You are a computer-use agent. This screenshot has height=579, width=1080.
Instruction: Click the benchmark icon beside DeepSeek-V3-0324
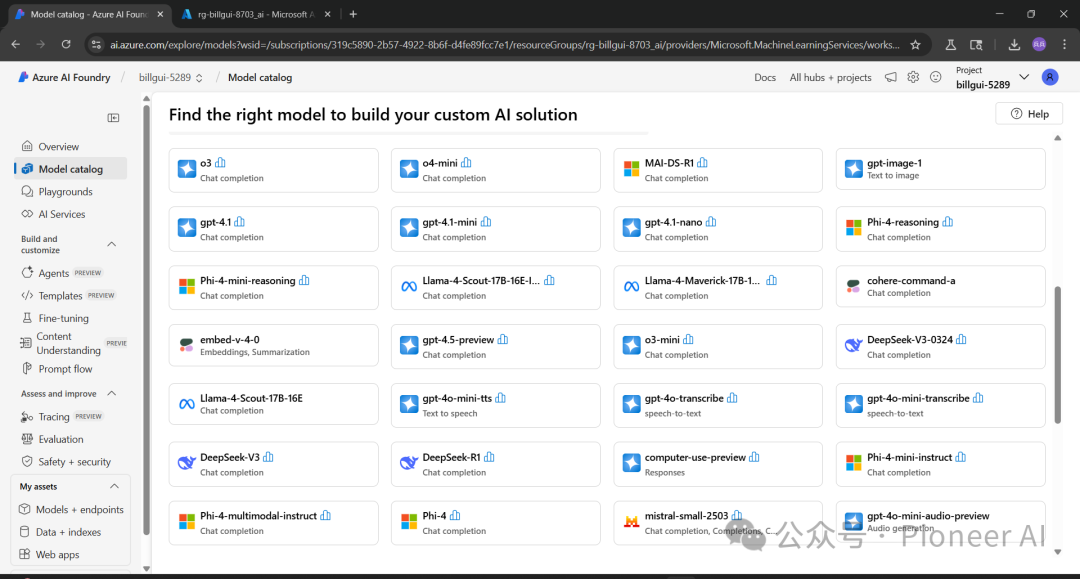pos(962,339)
